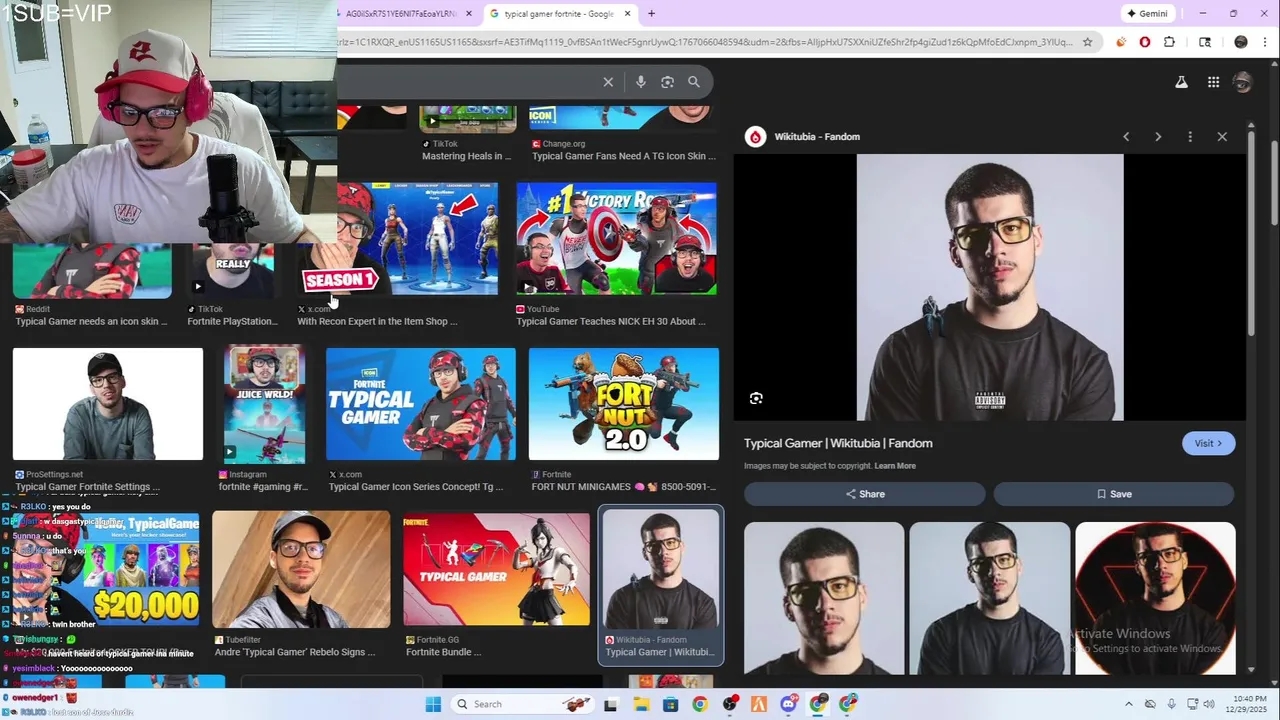Open Microsoft Store from the taskbar

[x=670, y=704]
